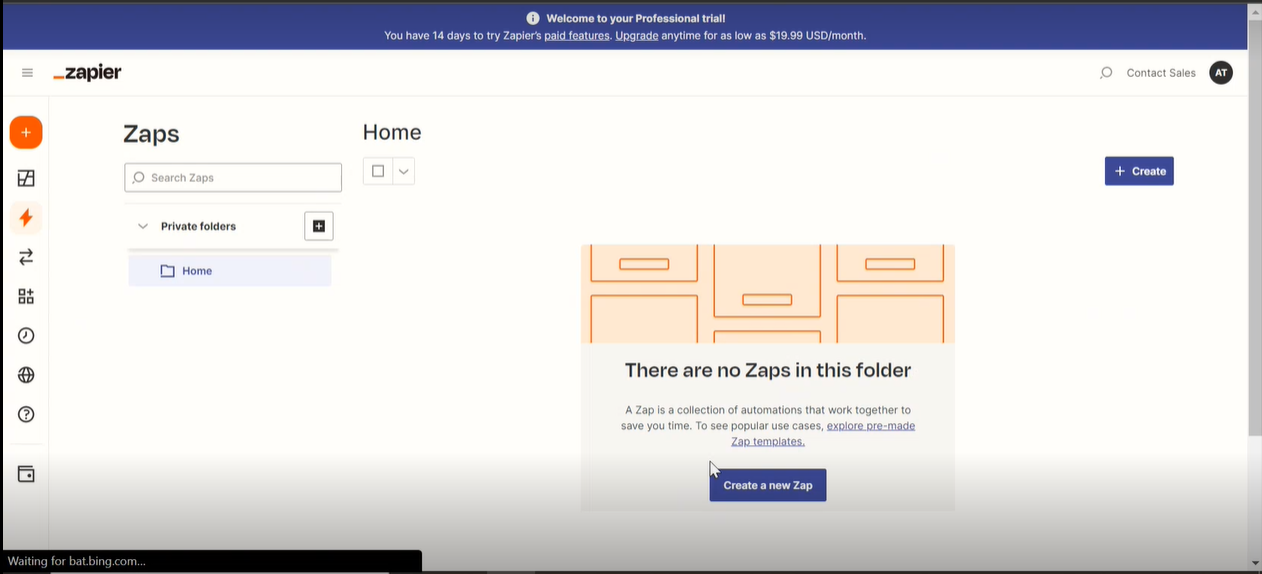Click the Upgrade link in banner
Image resolution: width=1262 pixels, height=574 pixels.
click(637, 35)
